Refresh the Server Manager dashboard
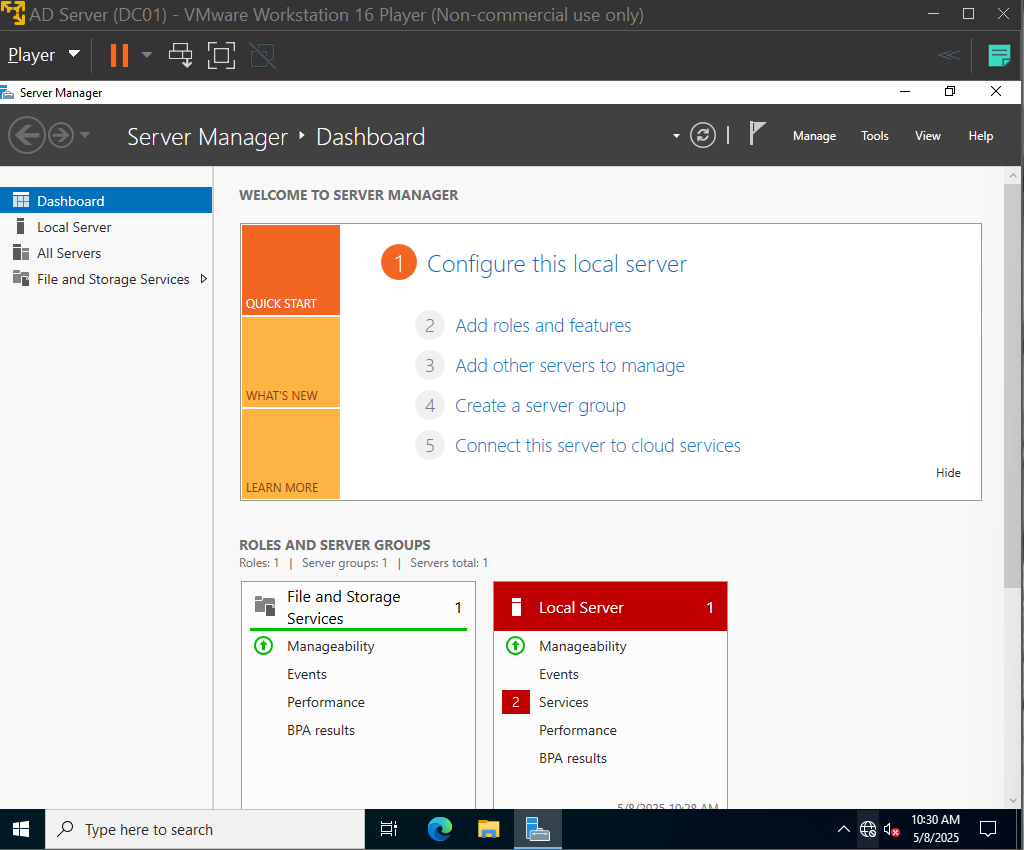Screen dimensions: 1024x850 coord(703,136)
